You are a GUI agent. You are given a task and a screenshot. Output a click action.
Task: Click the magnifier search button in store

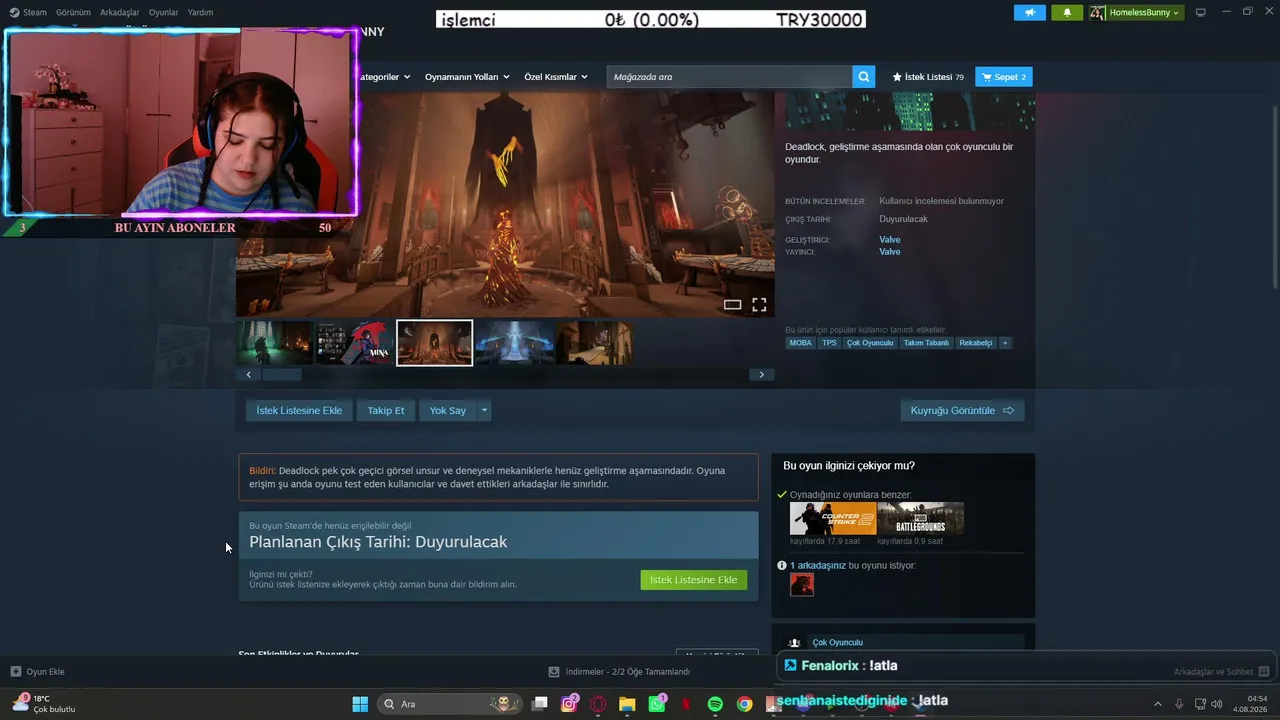864,77
